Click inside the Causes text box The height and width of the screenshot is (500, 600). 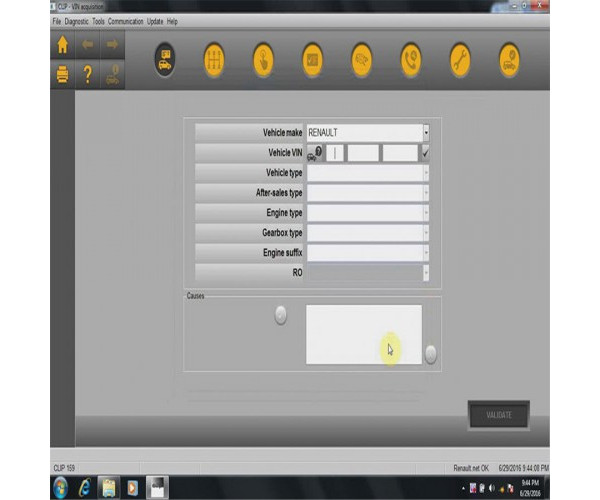pos(364,334)
